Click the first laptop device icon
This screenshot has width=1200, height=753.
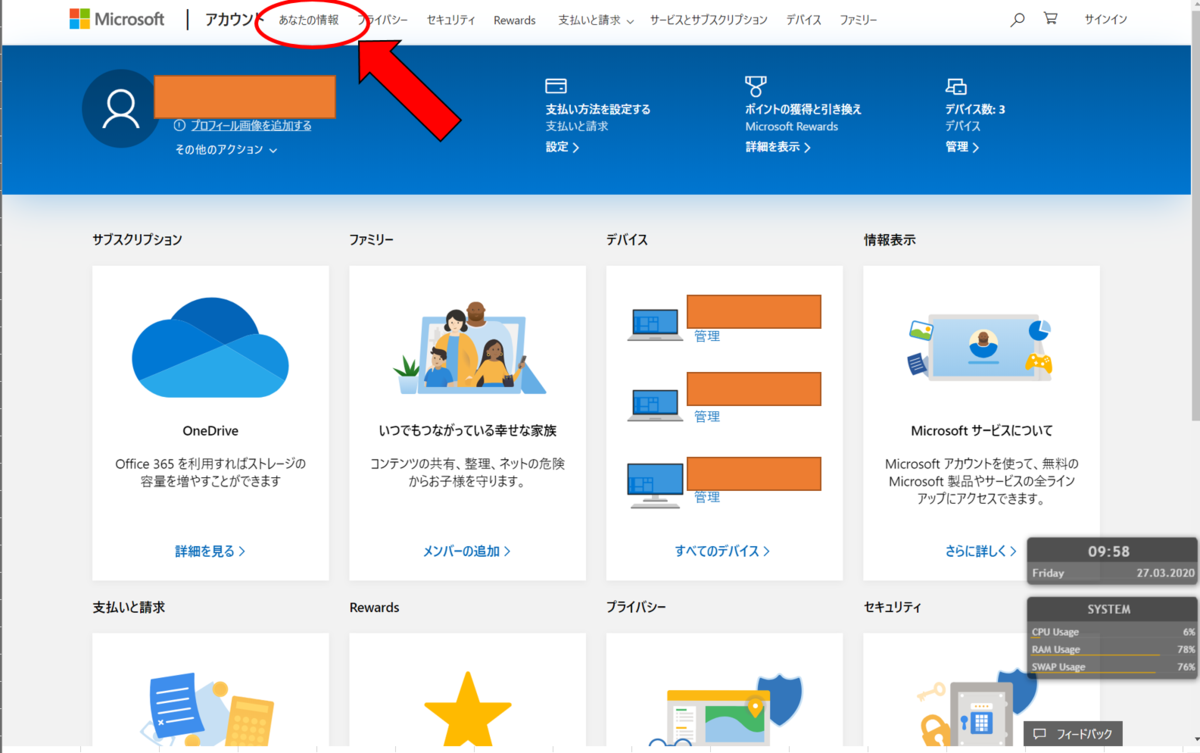(x=655, y=325)
